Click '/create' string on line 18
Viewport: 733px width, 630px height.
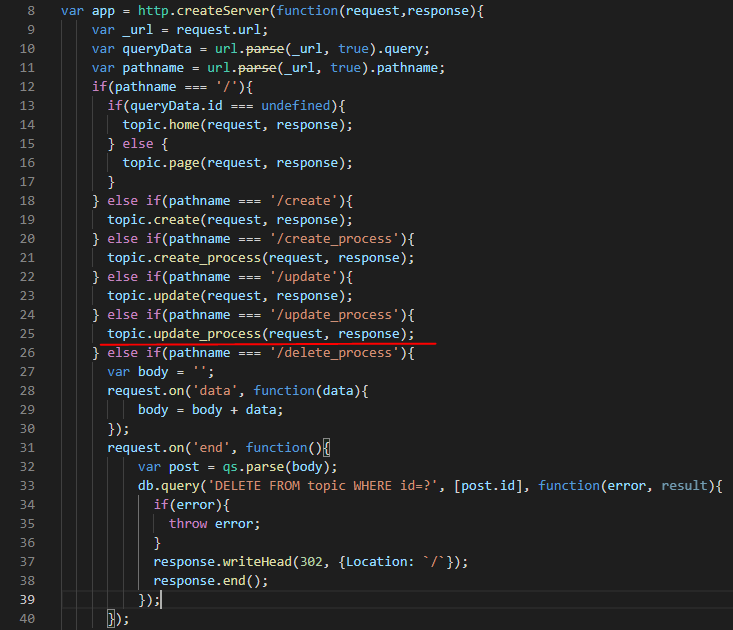pyautogui.click(x=304, y=201)
